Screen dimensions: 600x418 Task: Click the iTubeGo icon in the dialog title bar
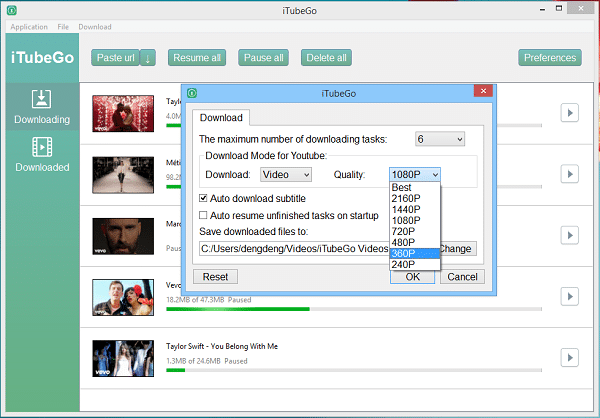point(192,93)
